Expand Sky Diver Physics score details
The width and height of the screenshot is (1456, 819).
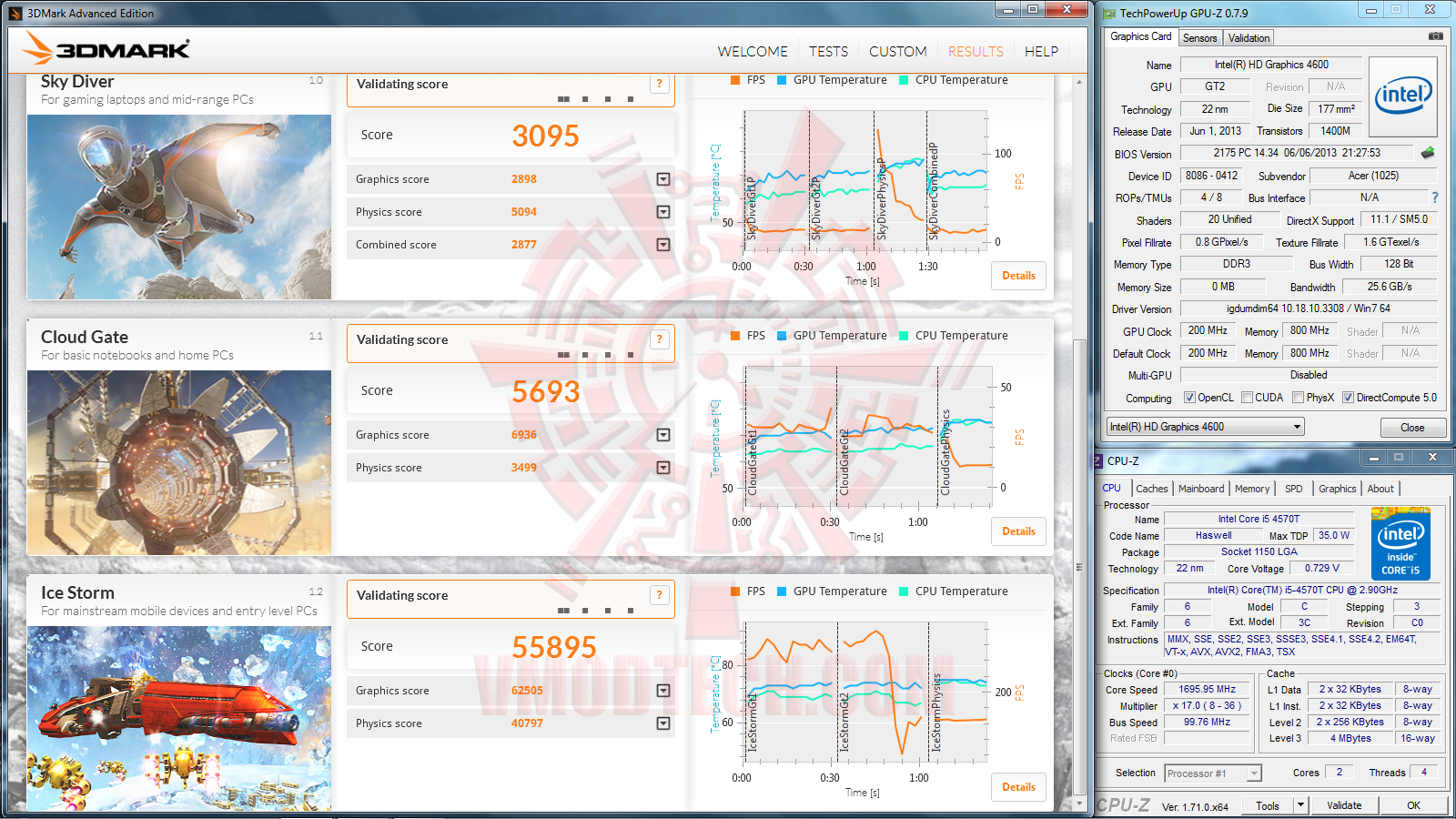[x=663, y=212]
